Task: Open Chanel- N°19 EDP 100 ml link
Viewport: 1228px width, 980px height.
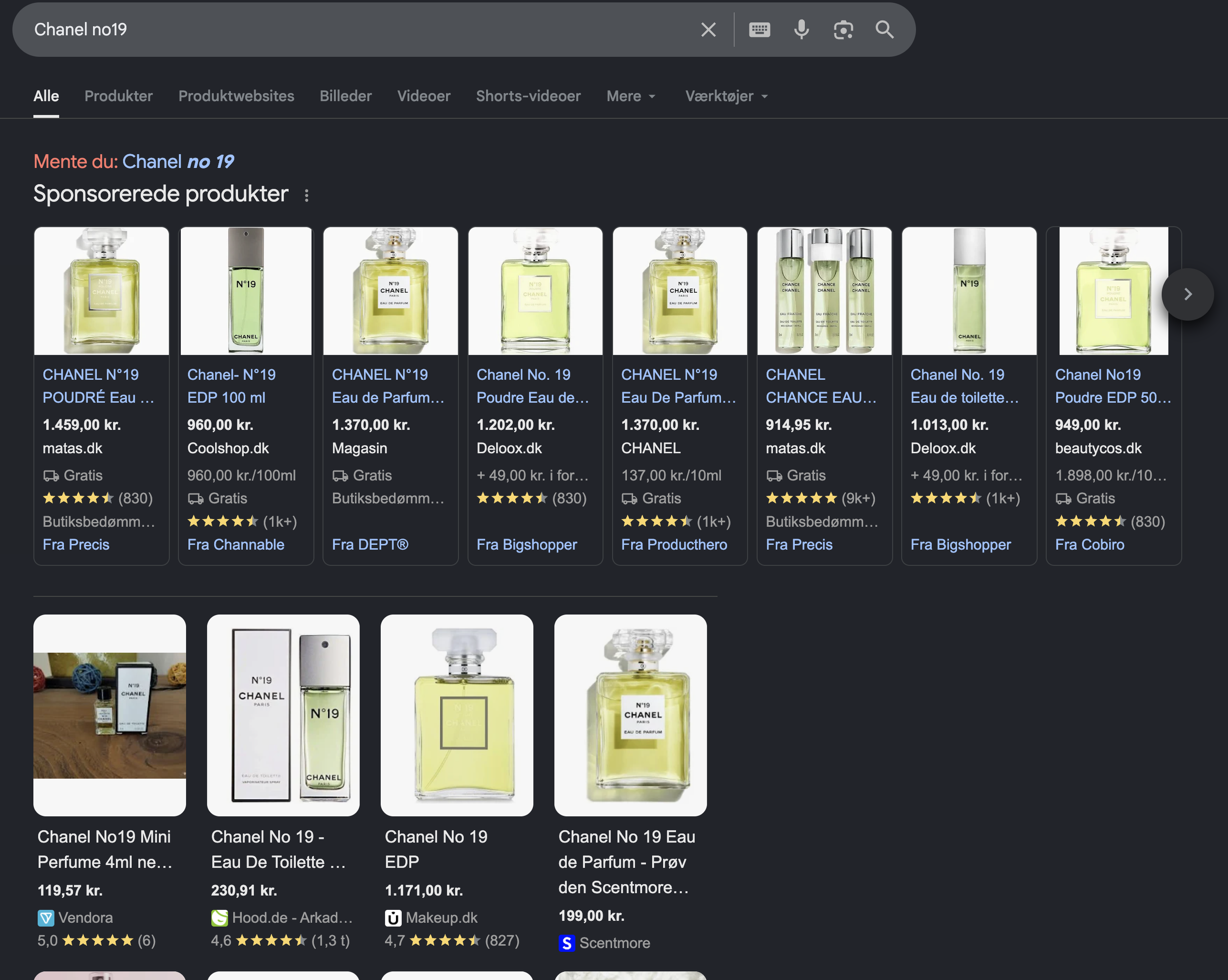Action: click(232, 386)
